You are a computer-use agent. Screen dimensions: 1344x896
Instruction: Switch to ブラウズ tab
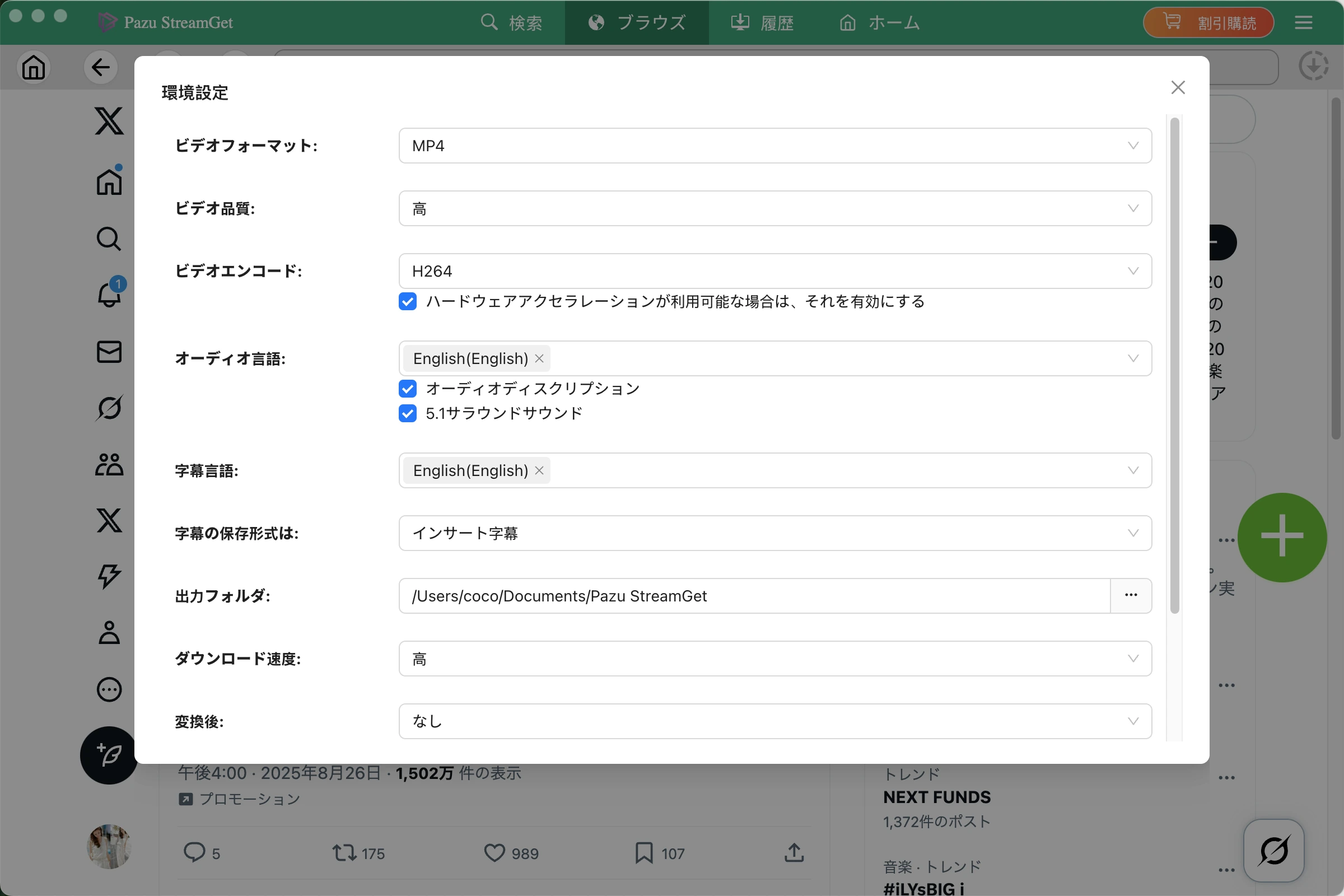click(637, 22)
